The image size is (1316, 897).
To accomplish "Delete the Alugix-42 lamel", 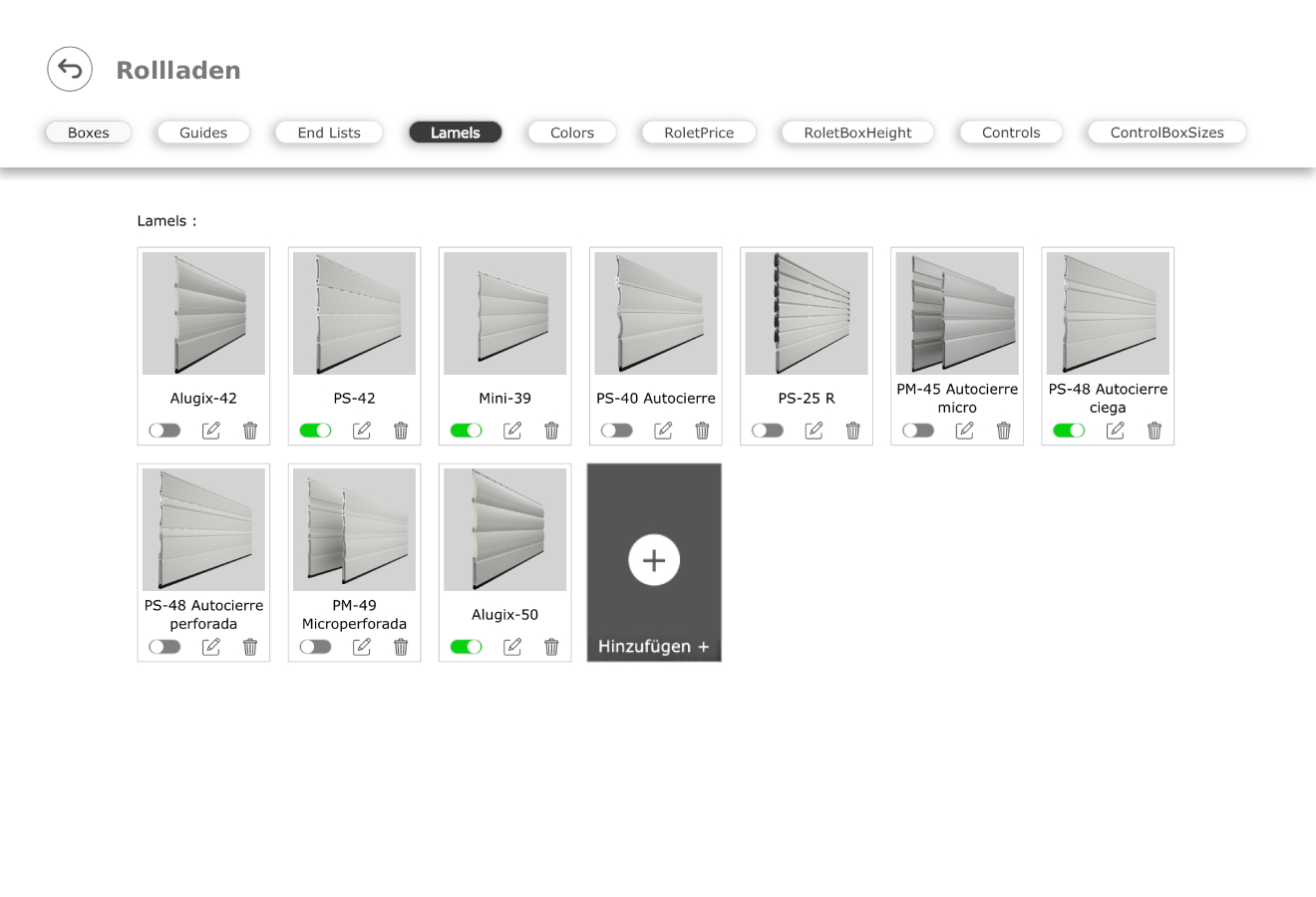I will (x=250, y=431).
